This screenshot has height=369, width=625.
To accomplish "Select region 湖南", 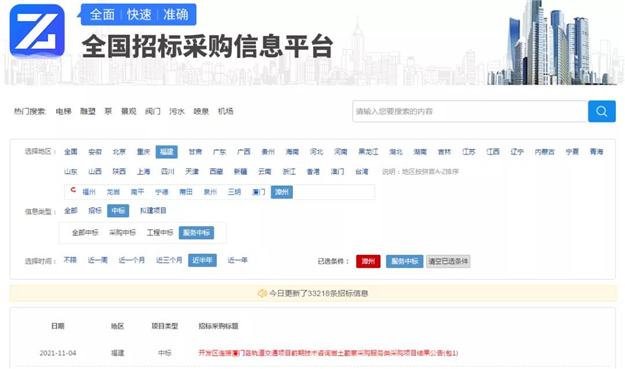I will coord(420,152).
